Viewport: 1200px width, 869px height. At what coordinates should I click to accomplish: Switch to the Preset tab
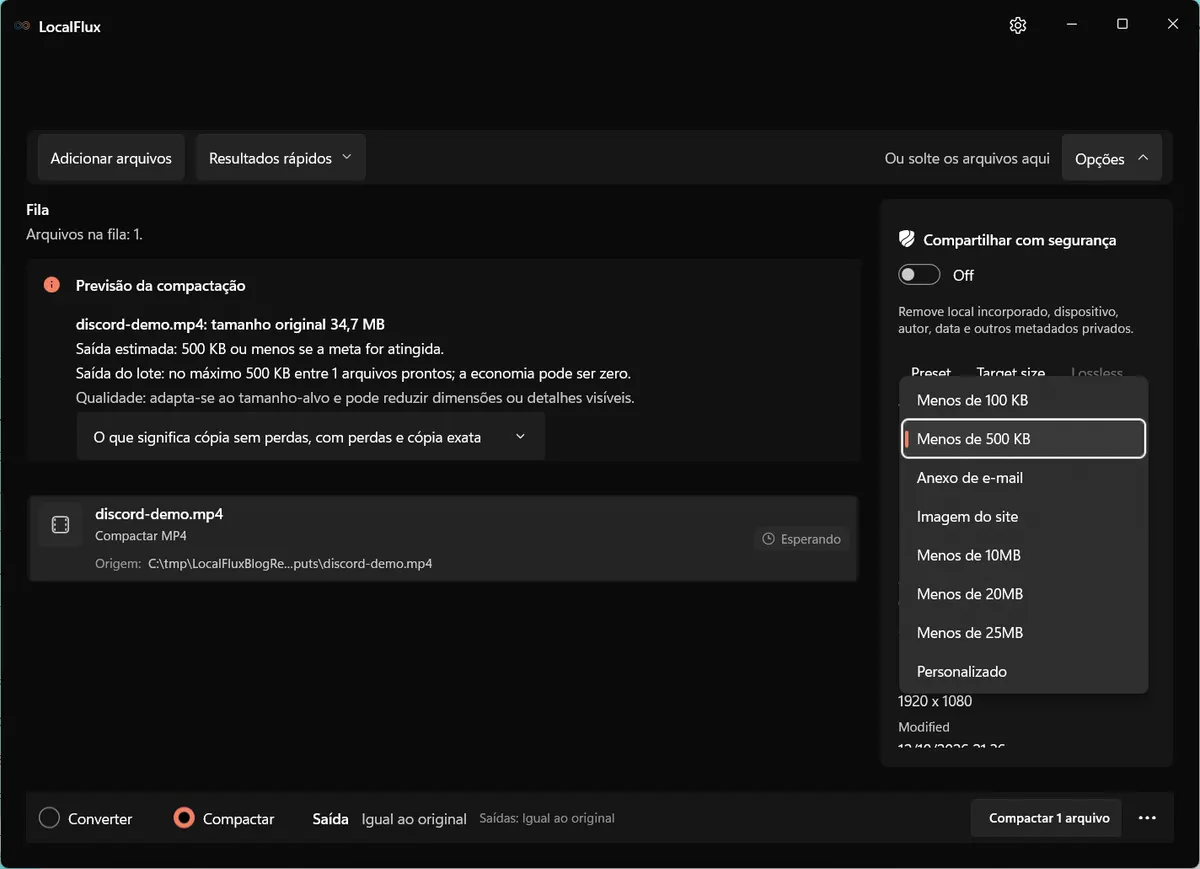[x=931, y=371]
